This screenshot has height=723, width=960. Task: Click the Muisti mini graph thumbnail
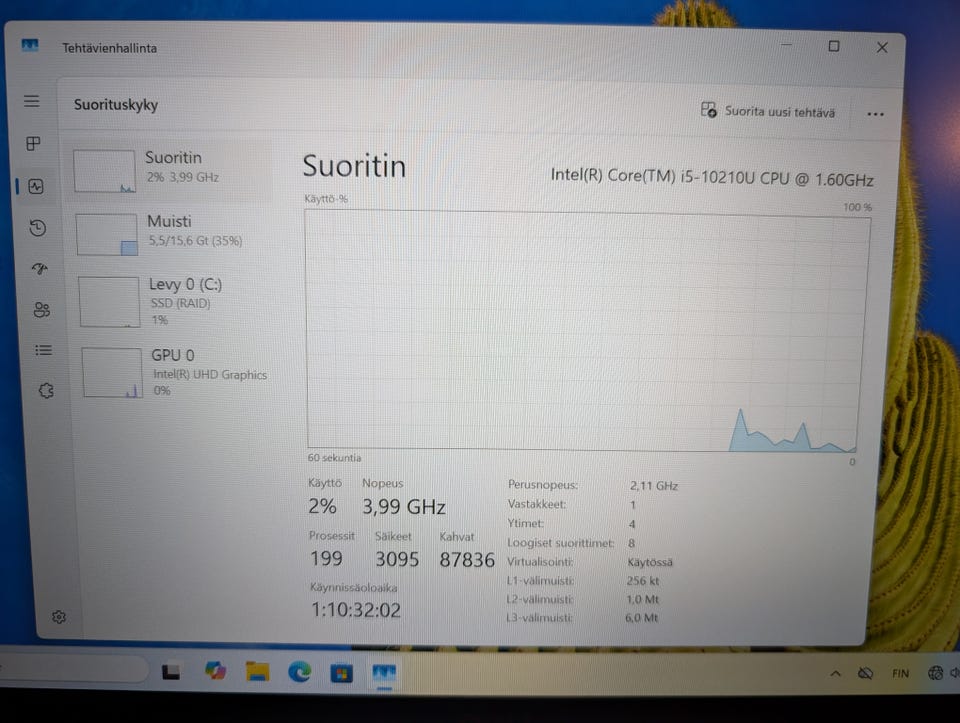(x=107, y=234)
